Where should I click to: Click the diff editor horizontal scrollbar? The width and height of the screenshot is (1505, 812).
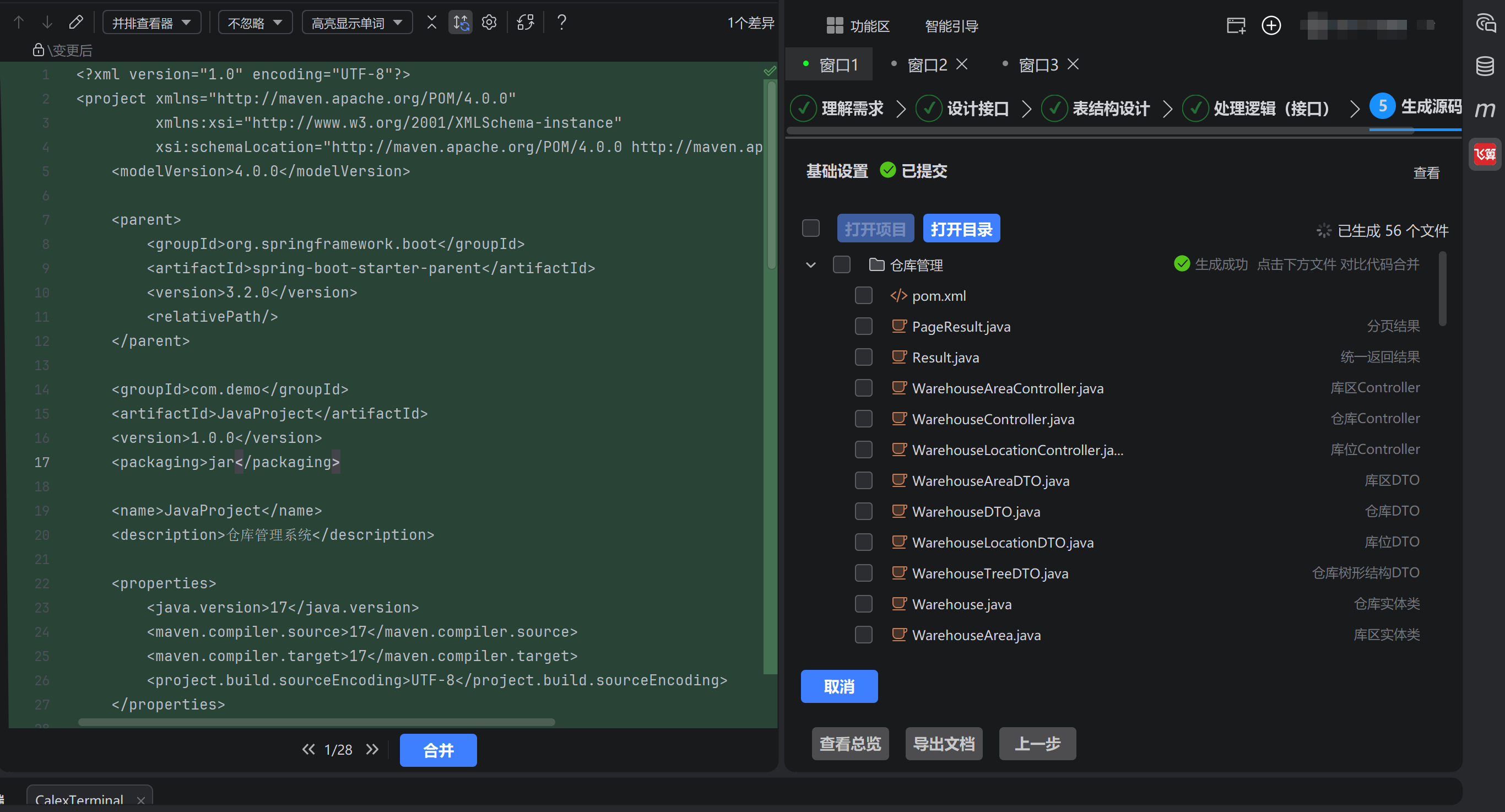[x=317, y=722]
